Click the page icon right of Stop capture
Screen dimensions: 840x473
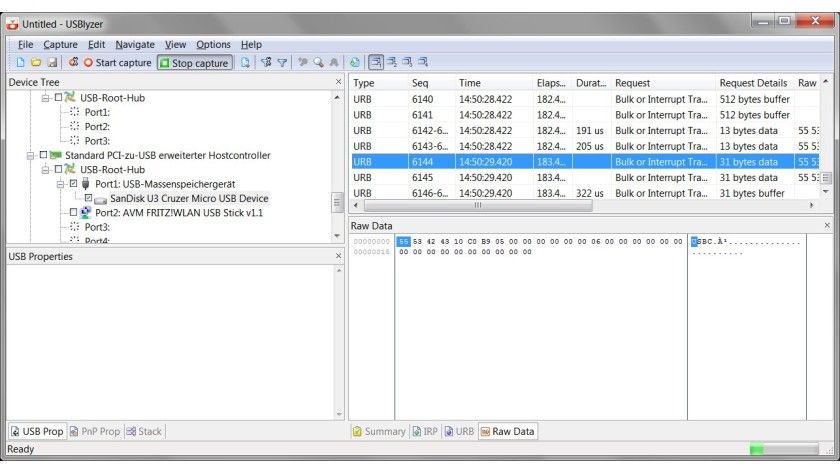pyautogui.click(x=245, y=63)
